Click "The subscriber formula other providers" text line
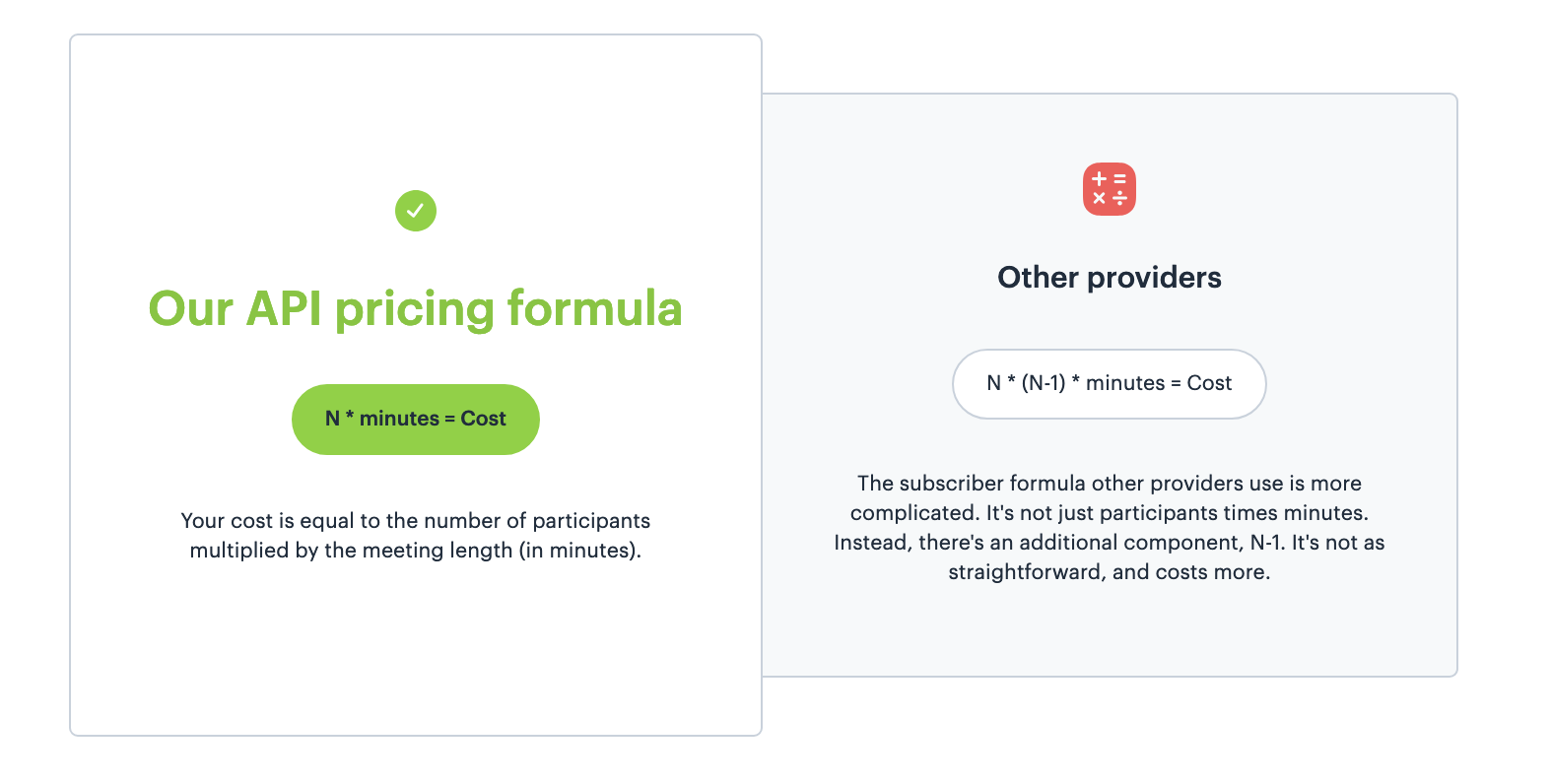The width and height of the screenshot is (1551, 784). (1110, 484)
